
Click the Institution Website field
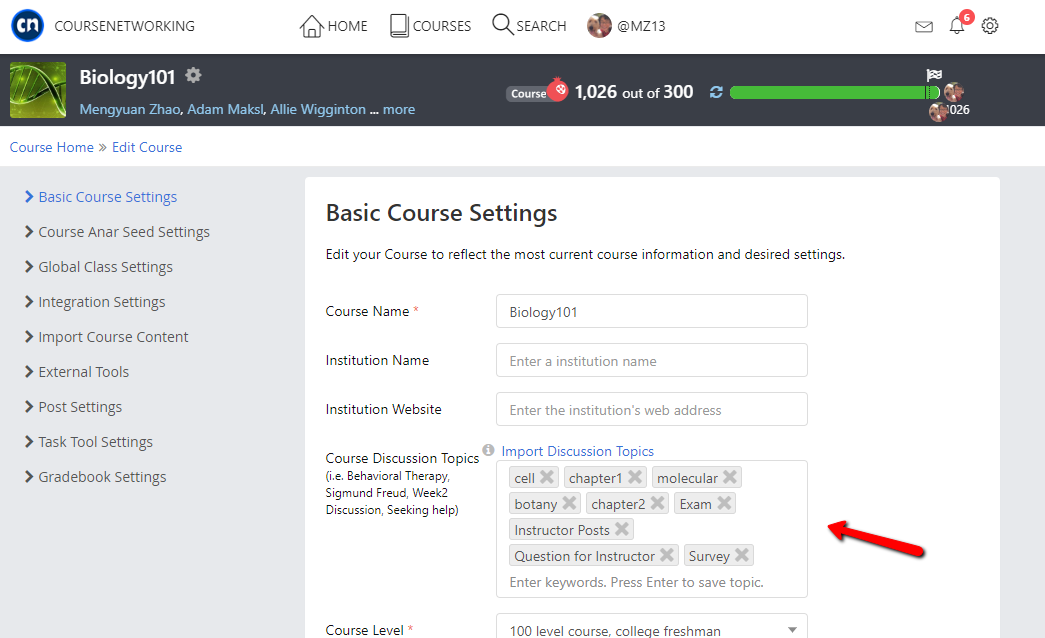pos(652,409)
